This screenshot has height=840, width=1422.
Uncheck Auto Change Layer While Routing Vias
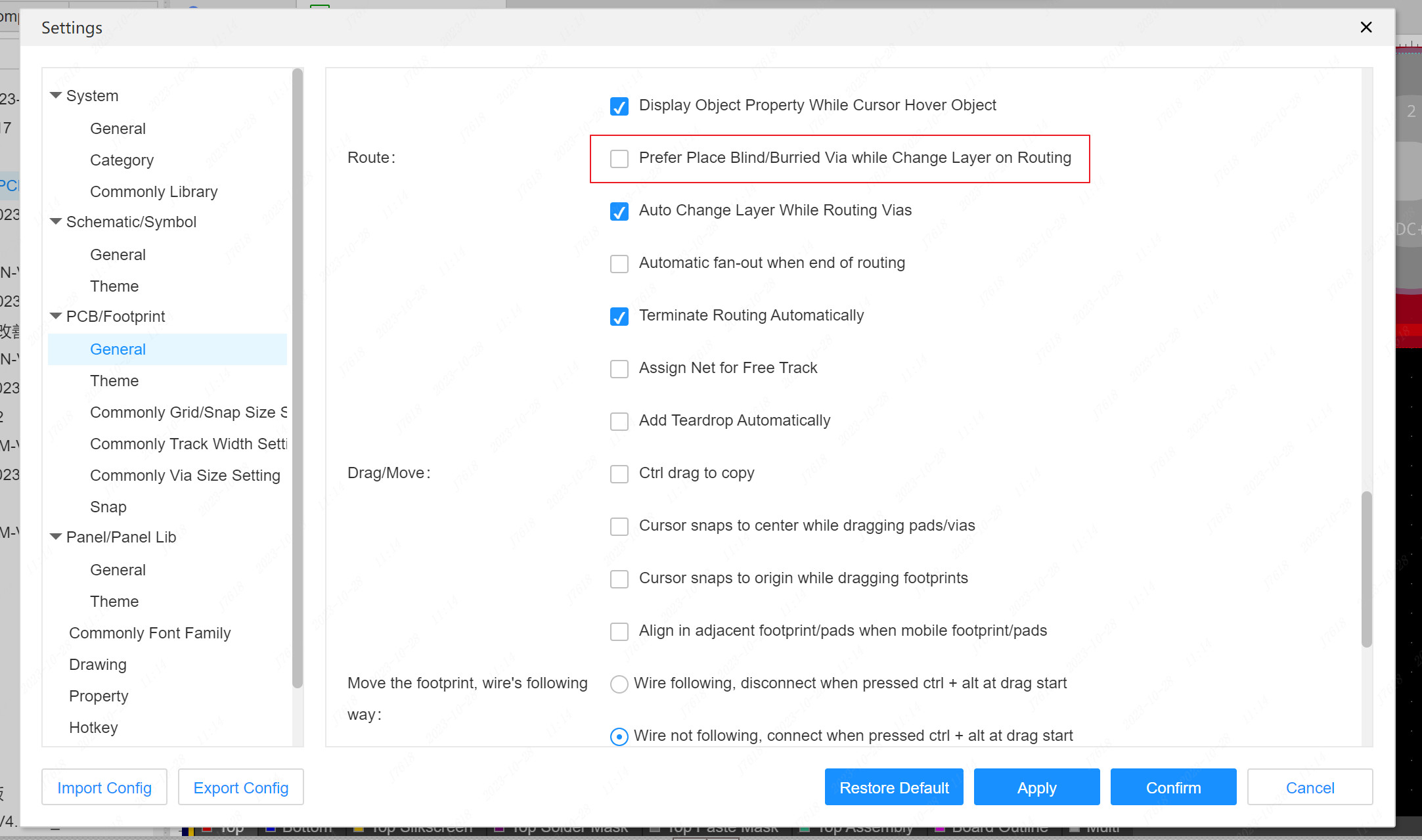619,211
